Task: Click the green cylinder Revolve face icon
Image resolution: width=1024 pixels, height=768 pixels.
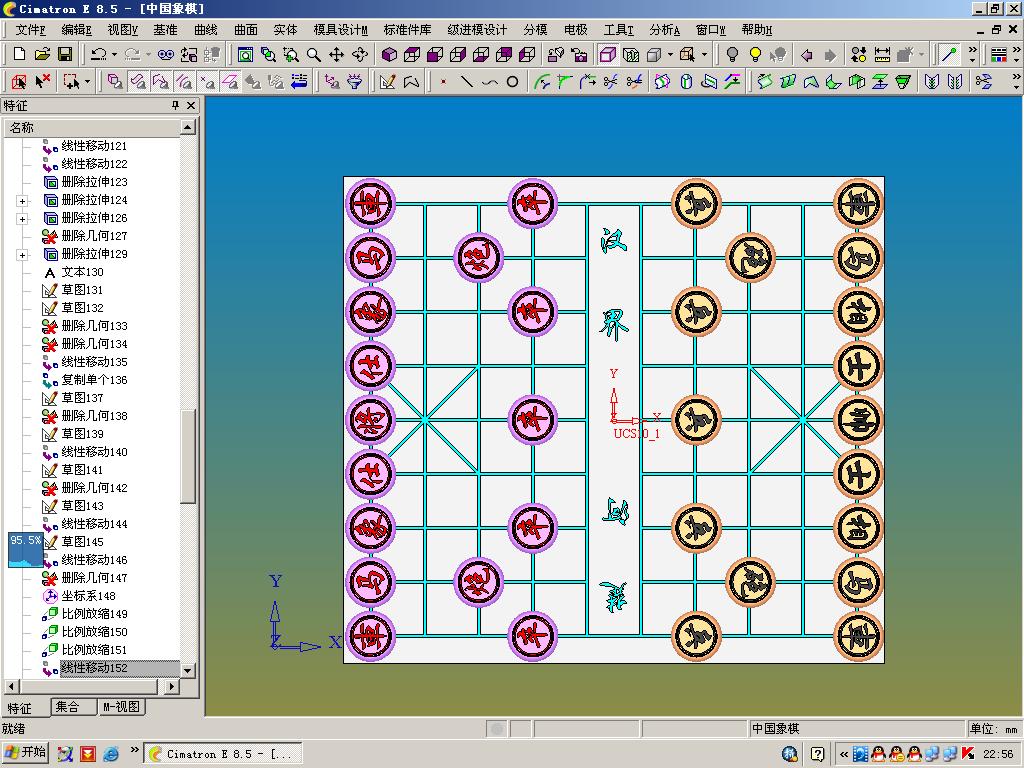Action: [x=686, y=82]
